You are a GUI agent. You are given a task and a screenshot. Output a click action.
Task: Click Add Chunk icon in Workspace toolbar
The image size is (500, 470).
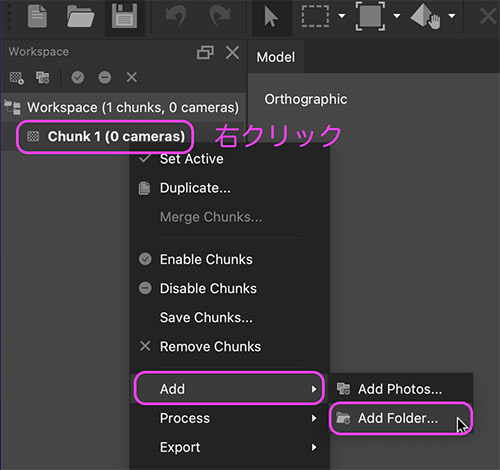coord(16,78)
